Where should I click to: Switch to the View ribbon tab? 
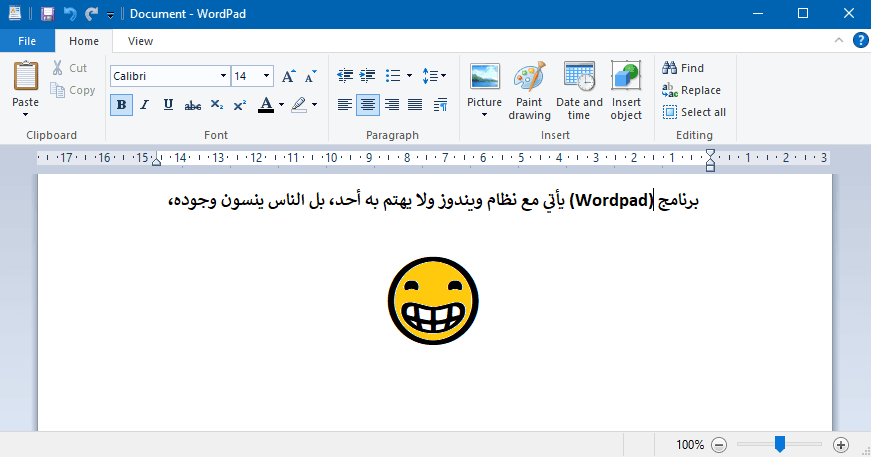point(140,41)
